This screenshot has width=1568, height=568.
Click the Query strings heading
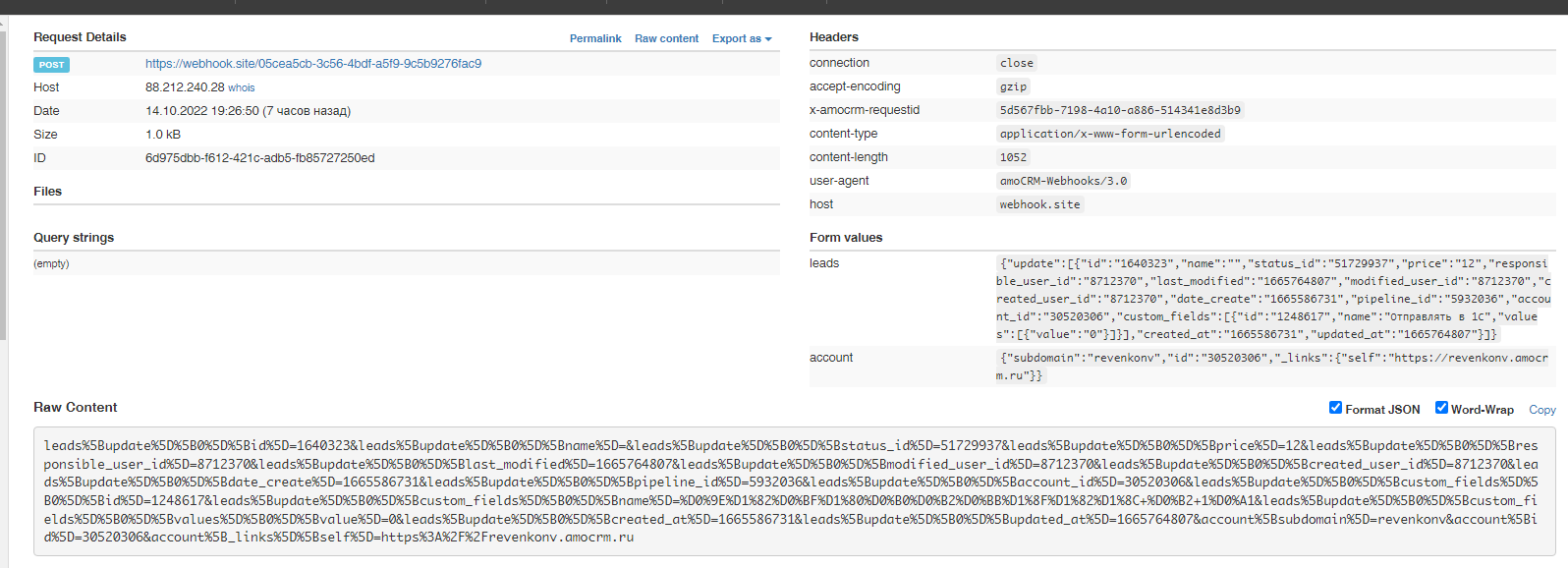coord(74,238)
